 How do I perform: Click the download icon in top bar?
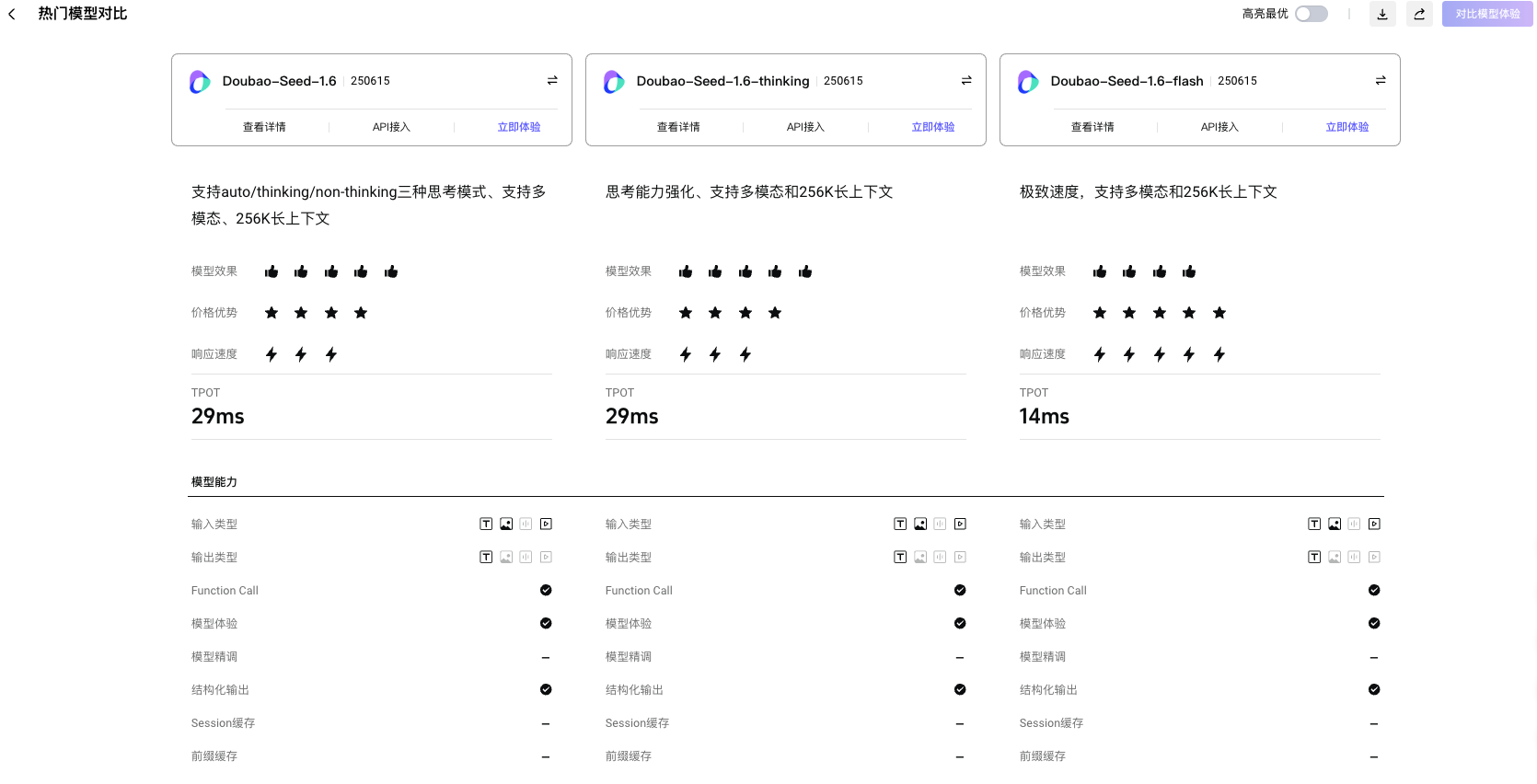coord(1382,14)
